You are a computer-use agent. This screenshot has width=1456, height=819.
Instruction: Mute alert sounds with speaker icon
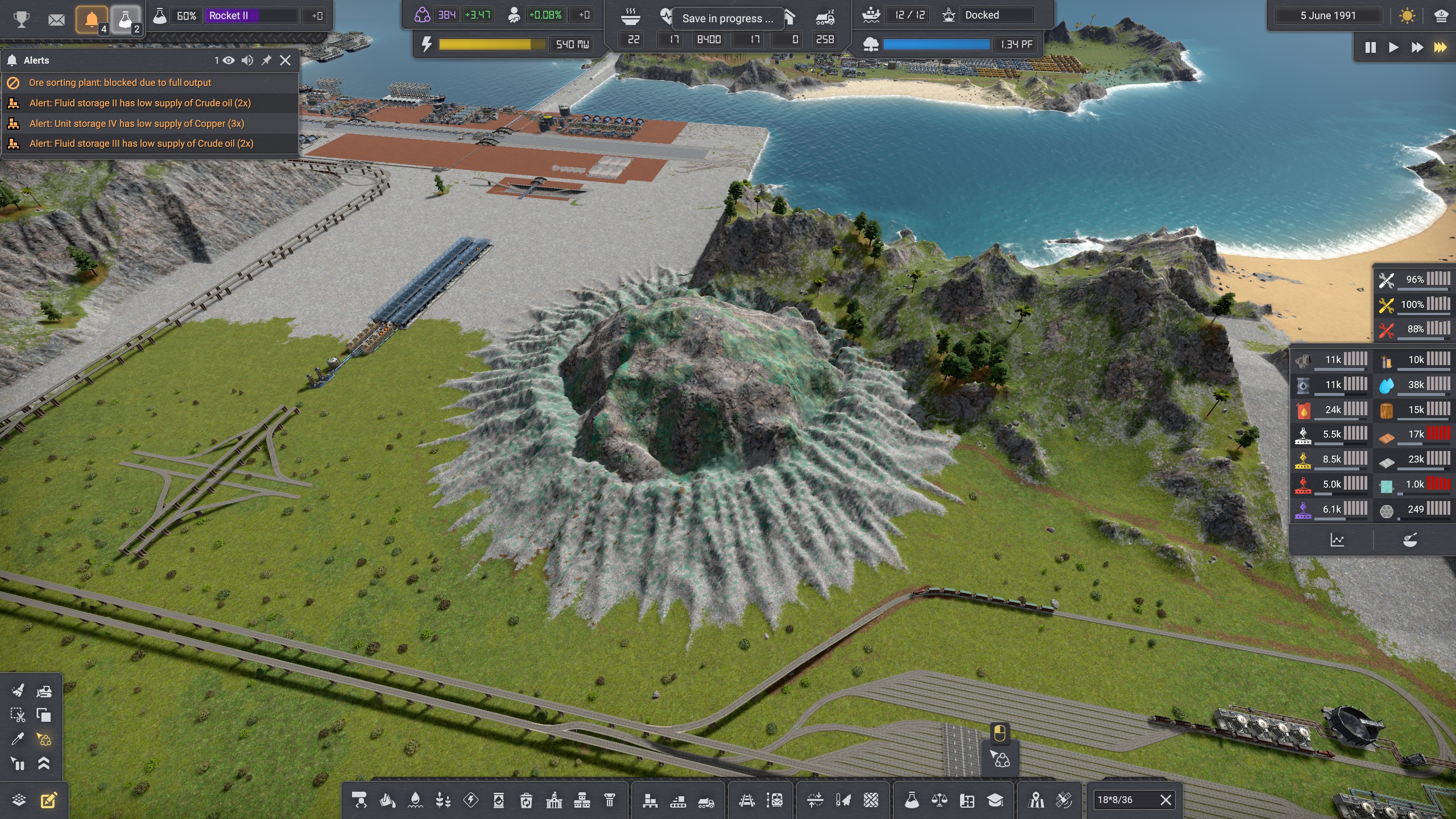[247, 60]
